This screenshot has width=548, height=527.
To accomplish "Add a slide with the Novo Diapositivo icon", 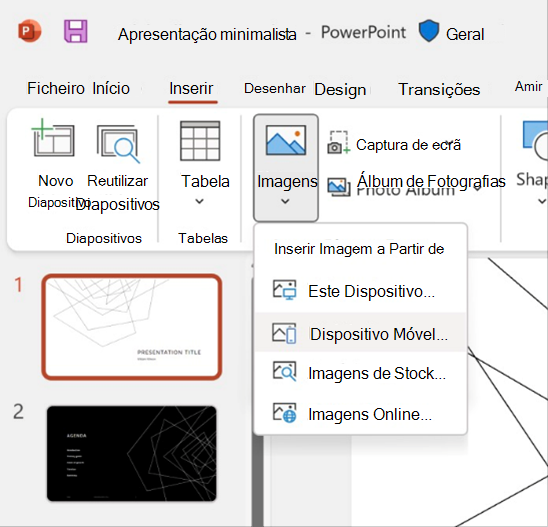I will 53,137.
